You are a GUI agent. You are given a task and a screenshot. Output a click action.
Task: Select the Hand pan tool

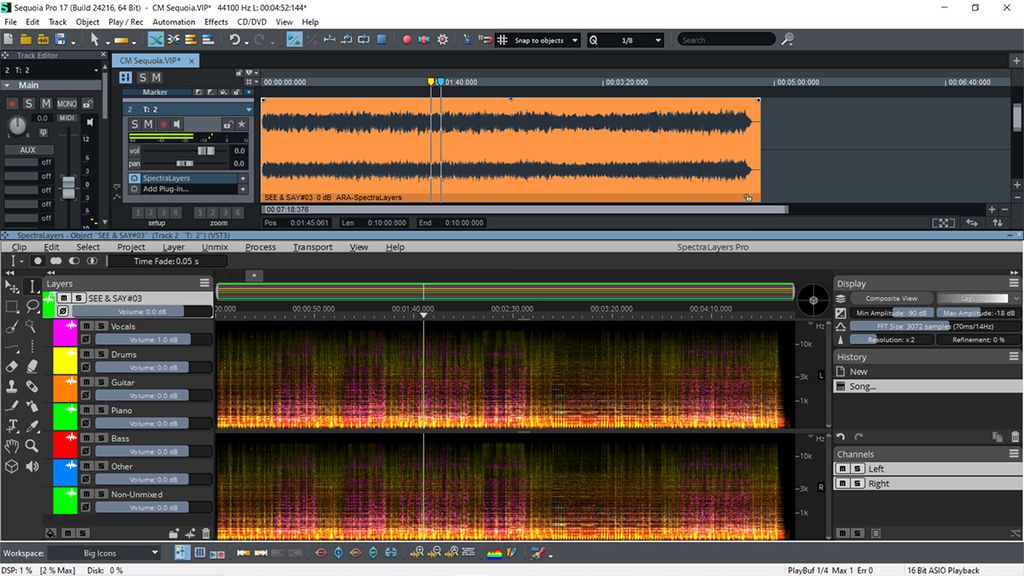(11, 448)
